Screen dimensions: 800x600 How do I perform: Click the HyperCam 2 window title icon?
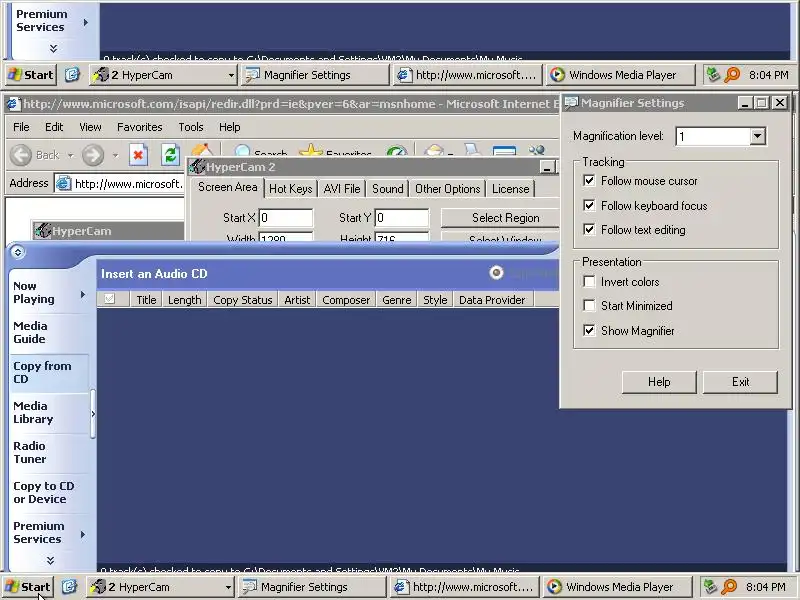pyautogui.click(x=197, y=167)
